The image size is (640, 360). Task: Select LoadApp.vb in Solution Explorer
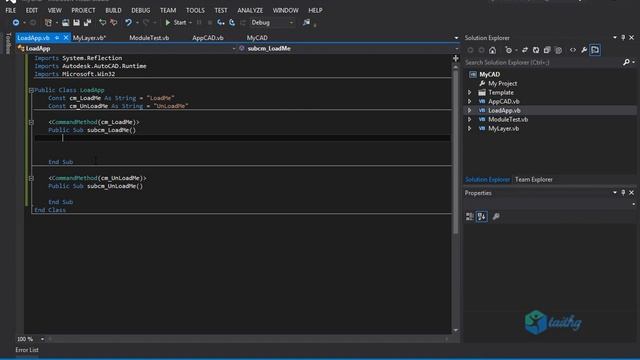click(504, 111)
